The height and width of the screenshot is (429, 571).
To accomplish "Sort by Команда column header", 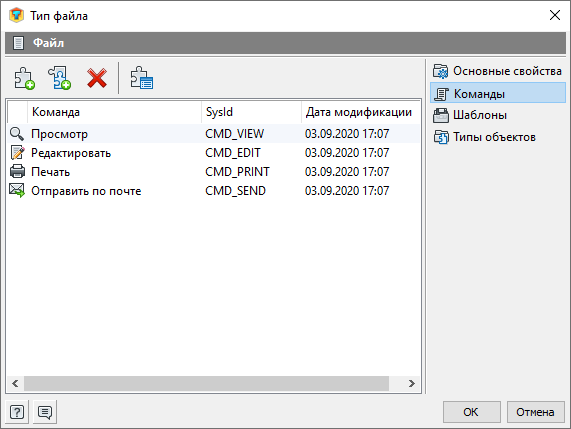I will point(114,112).
